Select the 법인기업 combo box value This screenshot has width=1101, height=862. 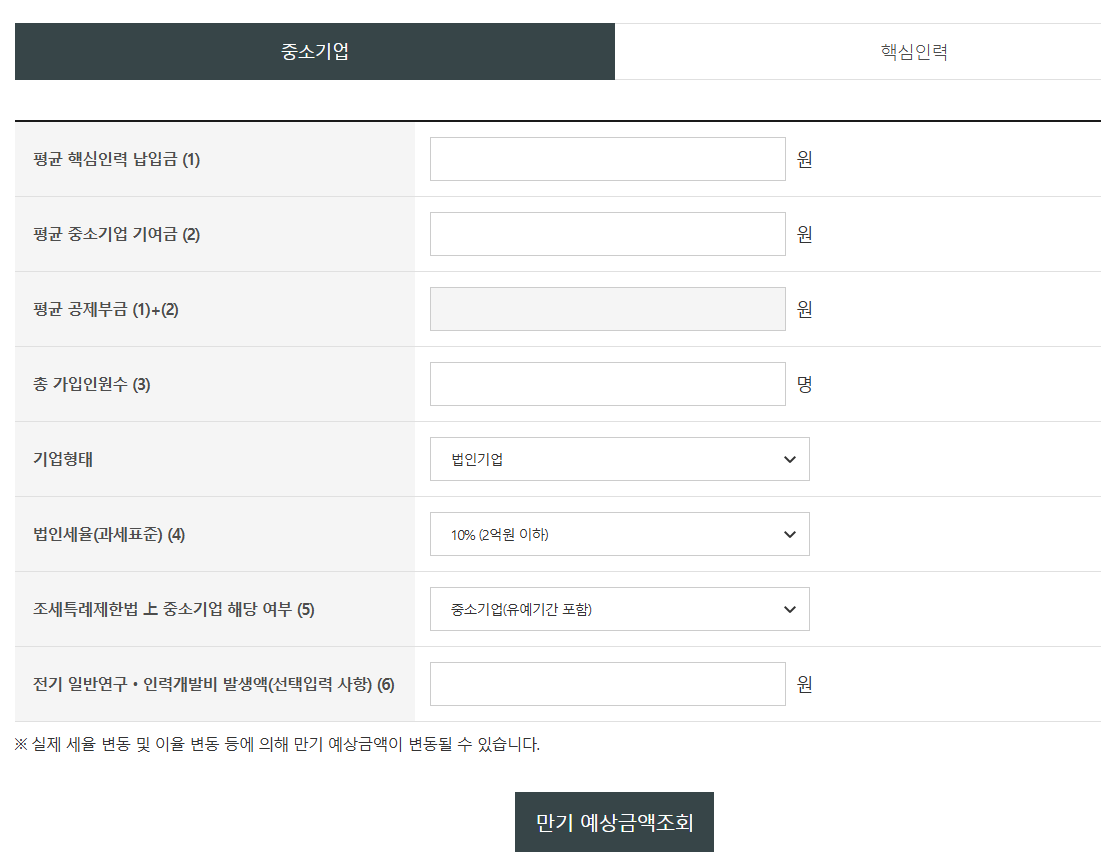619,459
